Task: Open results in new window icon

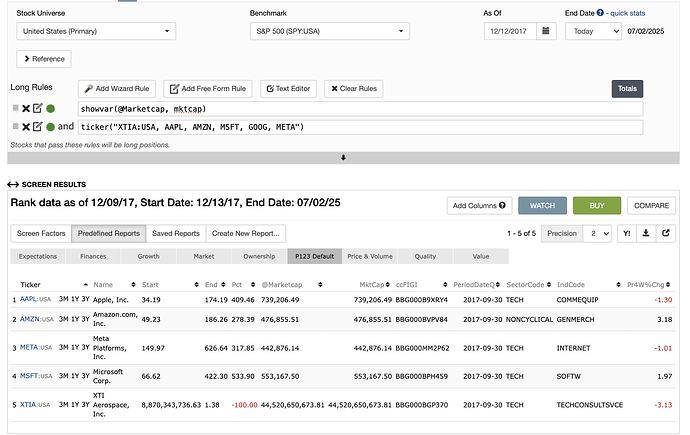Action: coord(665,234)
